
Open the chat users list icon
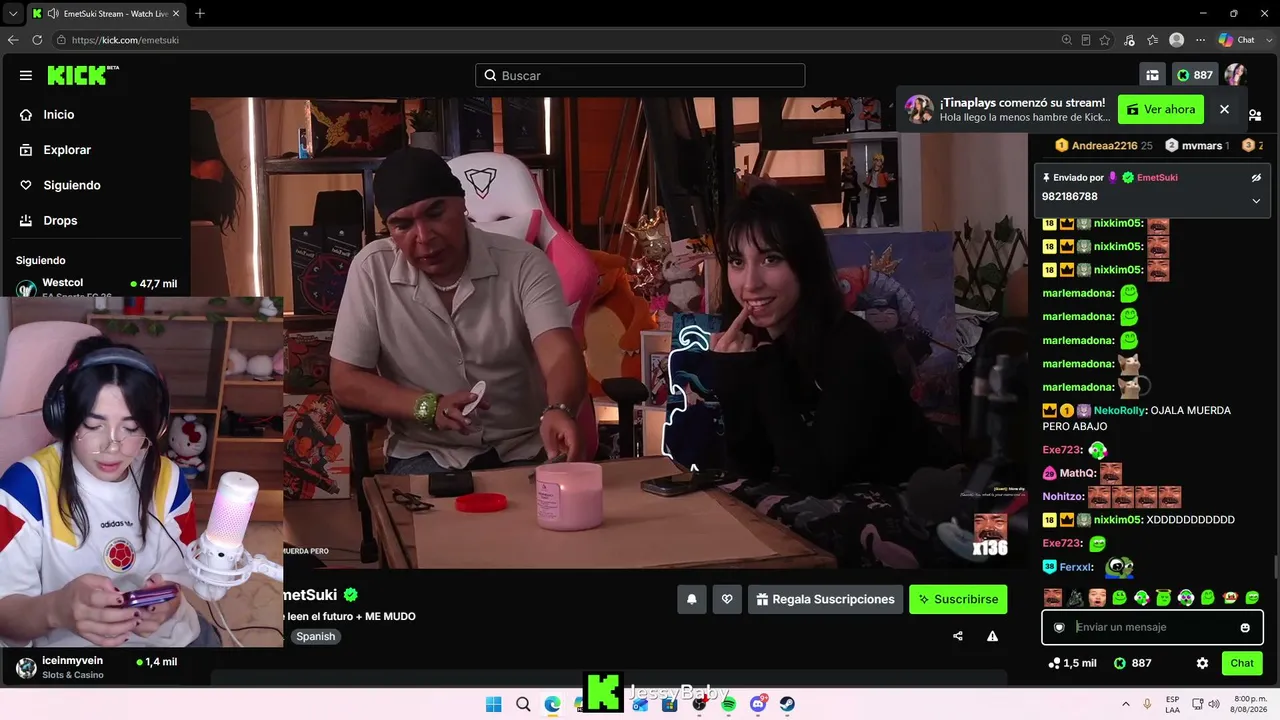1255,116
